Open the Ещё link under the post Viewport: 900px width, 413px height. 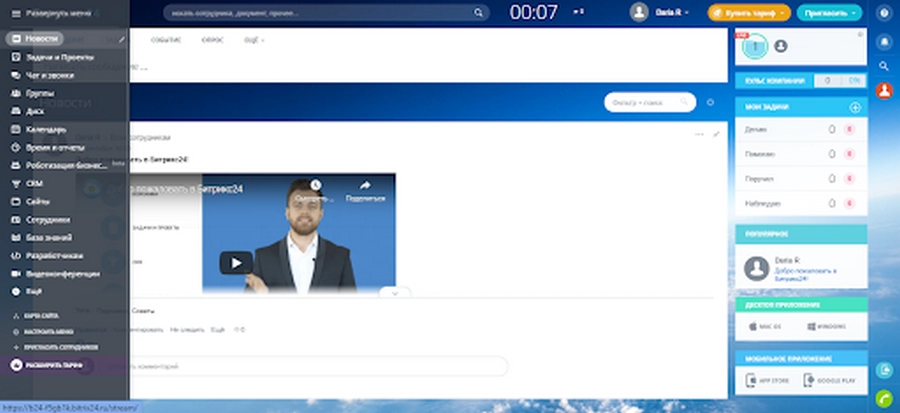[x=218, y=330]
